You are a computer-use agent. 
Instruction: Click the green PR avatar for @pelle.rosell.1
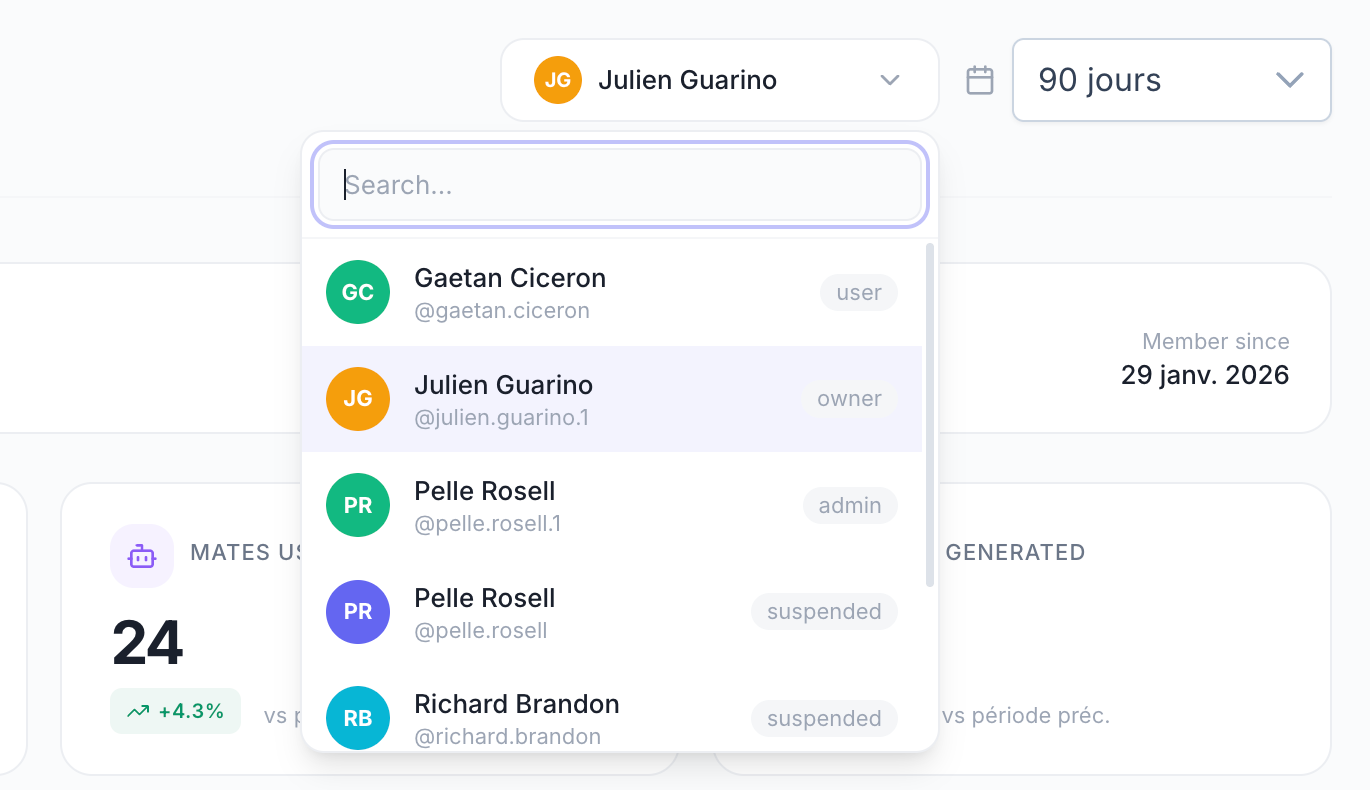point(358,505)
